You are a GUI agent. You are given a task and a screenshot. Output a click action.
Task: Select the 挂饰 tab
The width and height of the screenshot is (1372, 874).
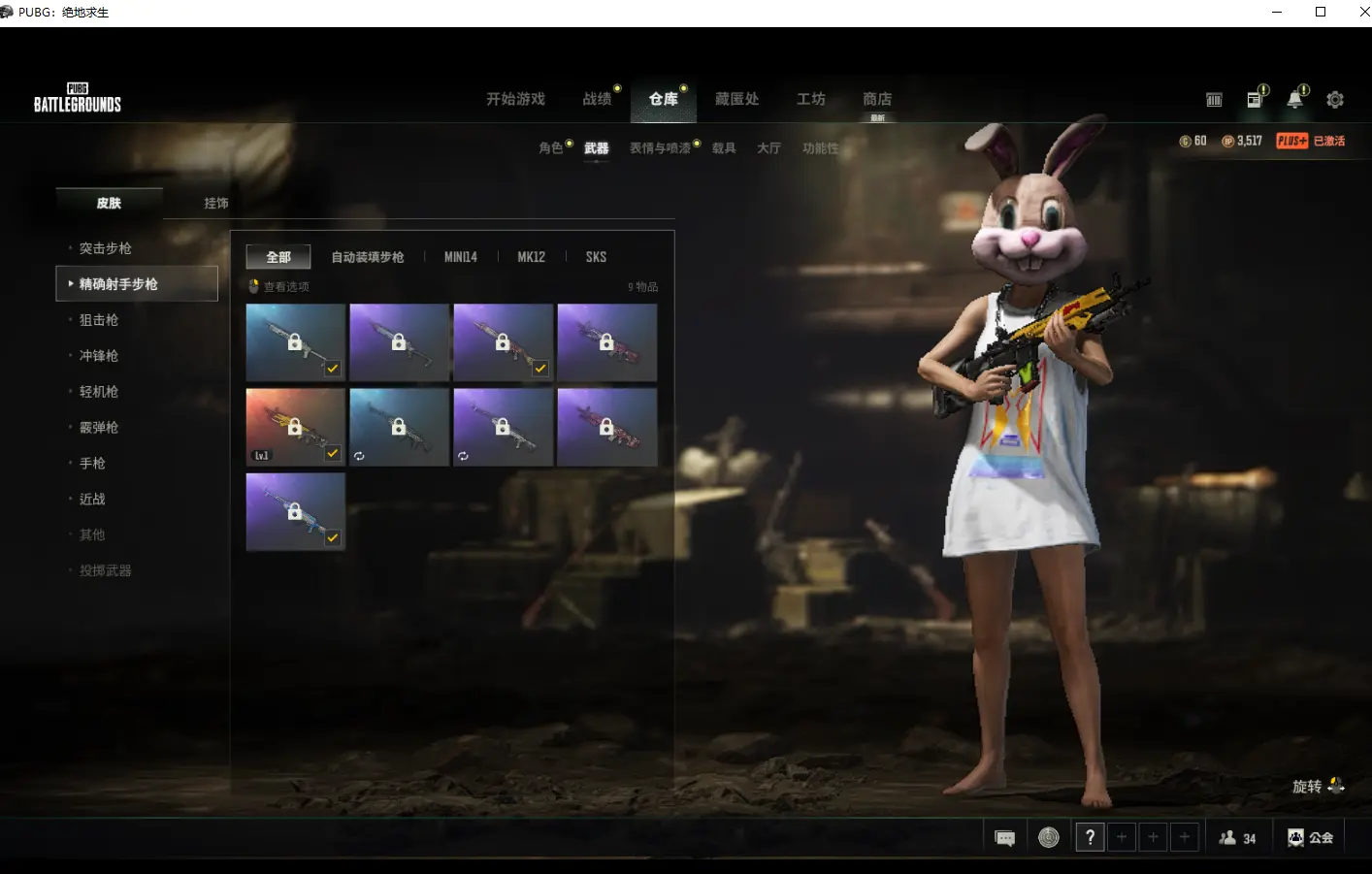[x=216, y=203]
